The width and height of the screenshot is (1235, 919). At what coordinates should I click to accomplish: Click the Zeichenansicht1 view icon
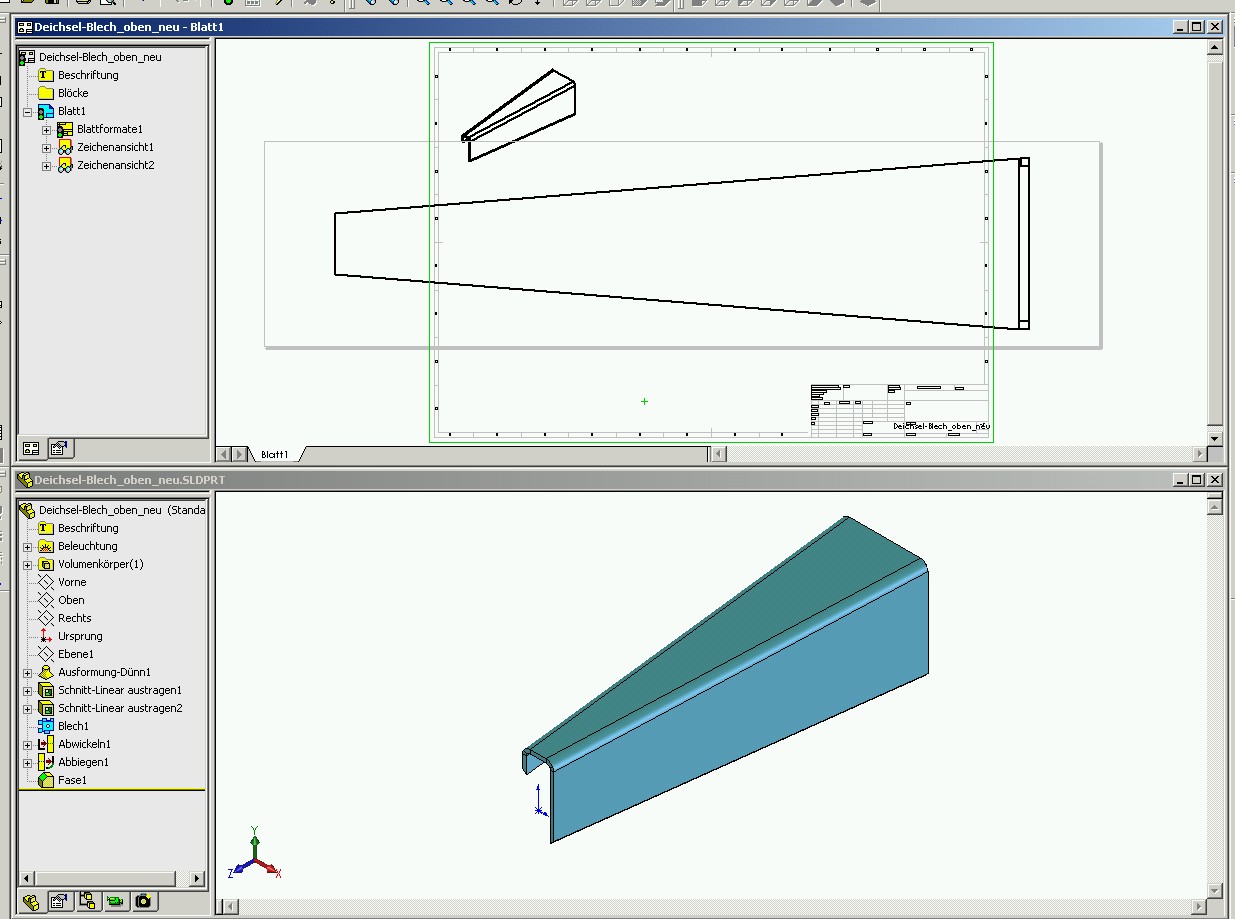65,147
